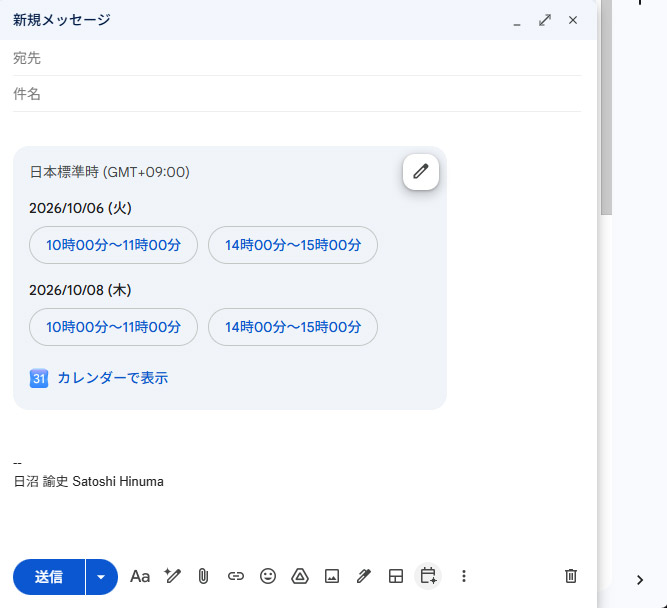Click the vertical scrollbar thumb
667x608 pixels.
606,107
